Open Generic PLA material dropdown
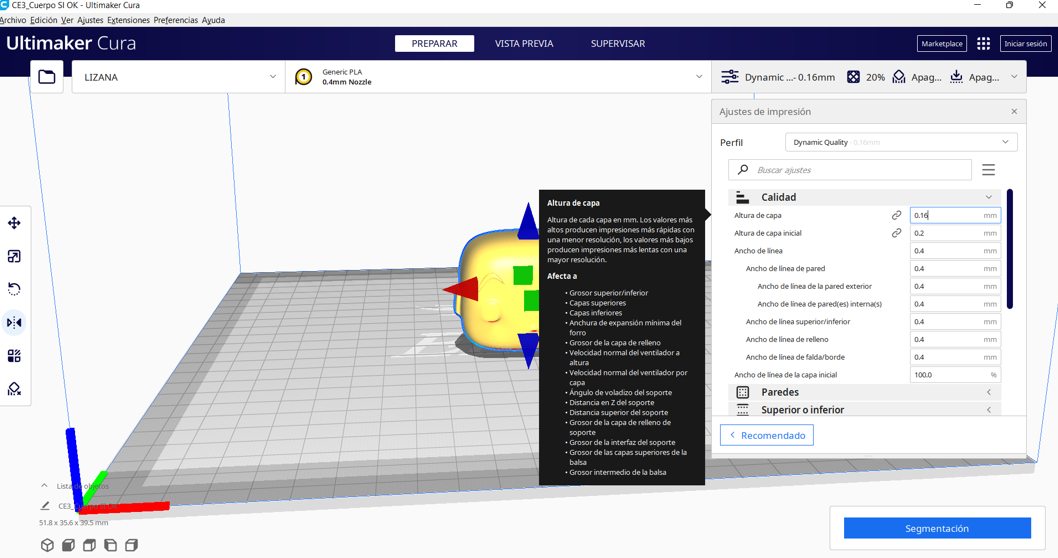The height and width of the screenshot is (558, 1058). click(498, 77)
